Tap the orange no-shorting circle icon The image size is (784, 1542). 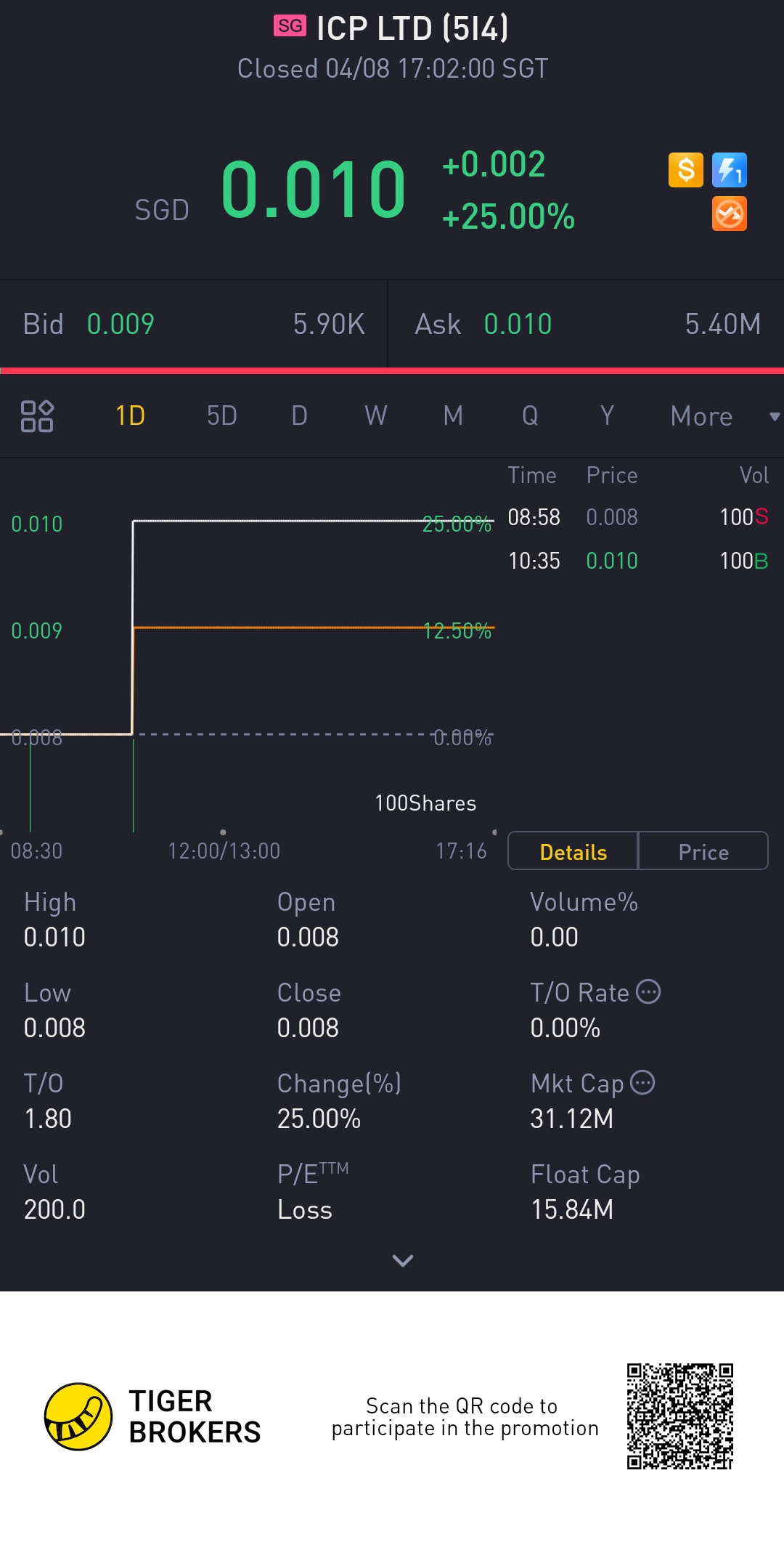pos(729,214)
